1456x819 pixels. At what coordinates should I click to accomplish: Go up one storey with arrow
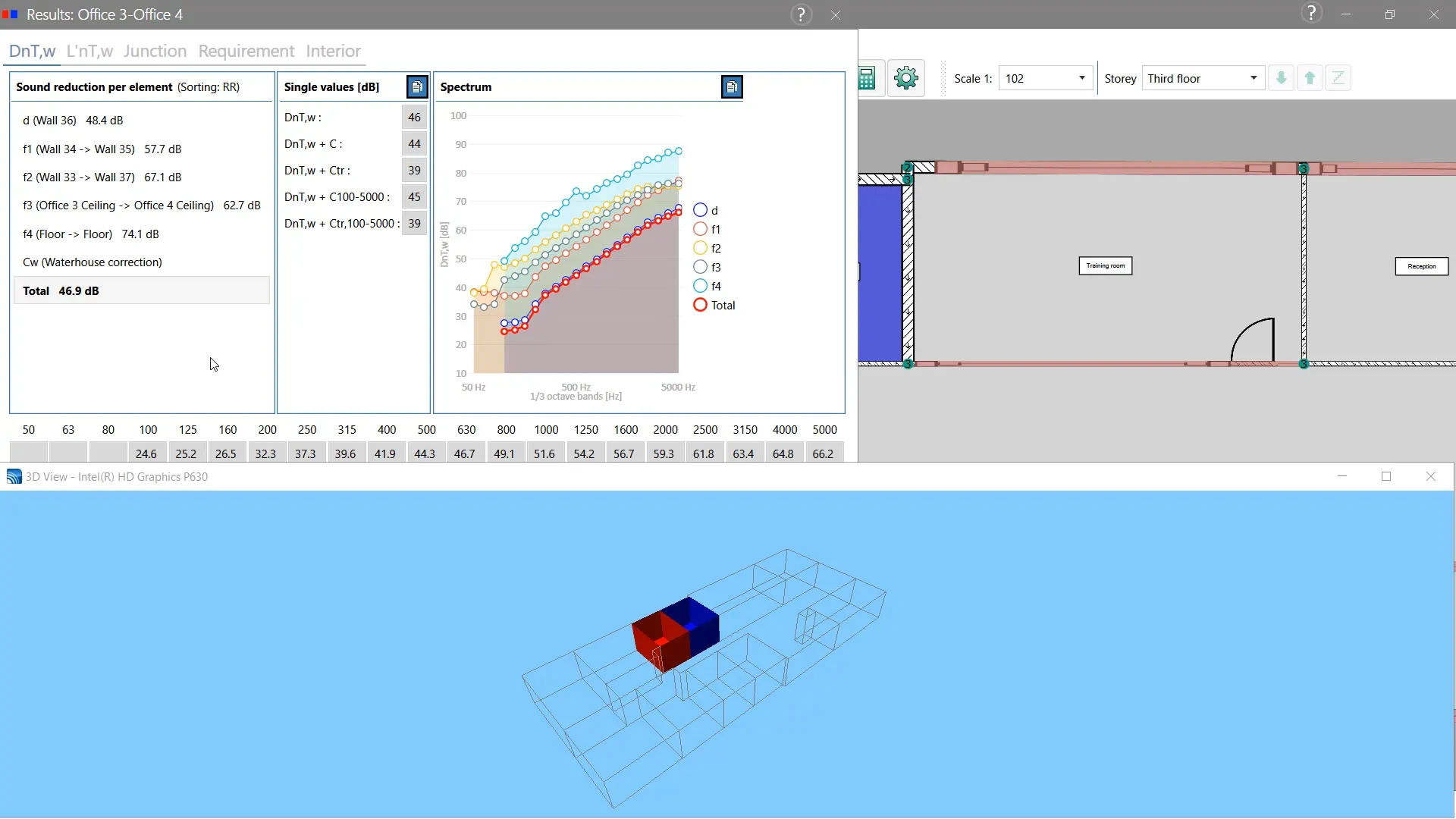(x=1310, y=78)
